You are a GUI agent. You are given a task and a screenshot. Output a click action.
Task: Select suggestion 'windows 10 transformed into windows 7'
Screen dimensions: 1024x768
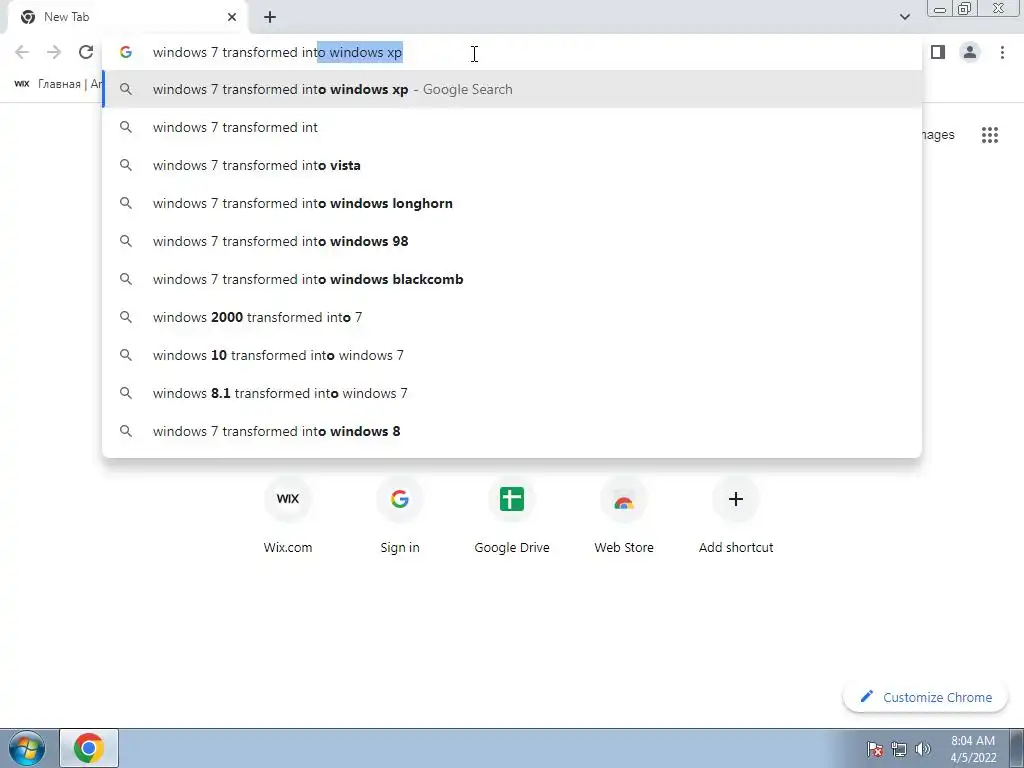tap(512, 355)
